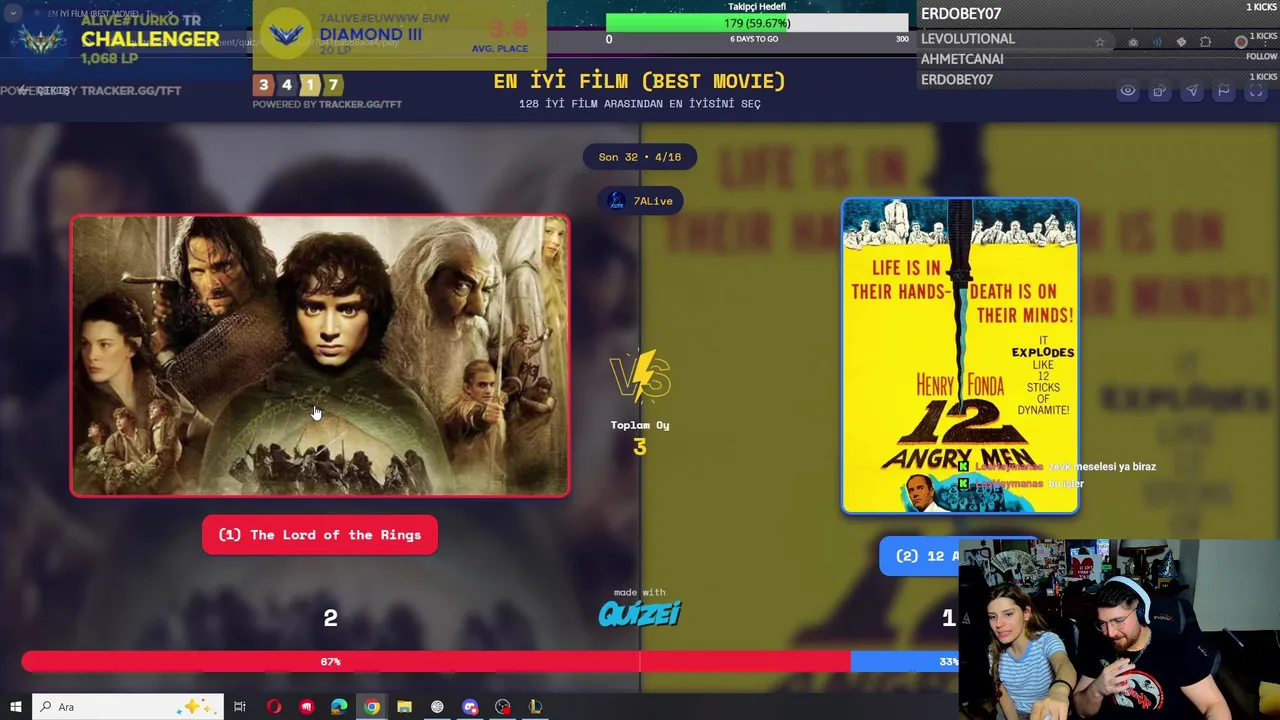Click the placement badge showing 7
The image size is (1280, 720).
click(x=332, y=85)
